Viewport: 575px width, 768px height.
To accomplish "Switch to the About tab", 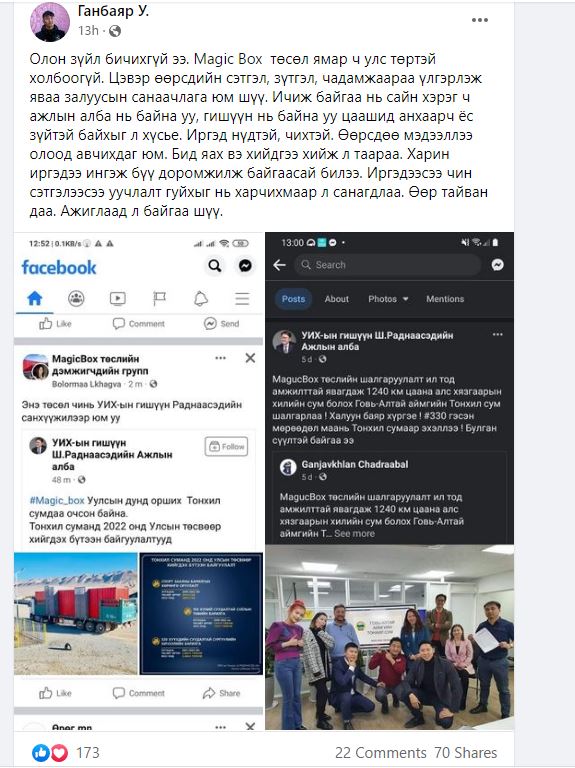I will coord(336,299).
